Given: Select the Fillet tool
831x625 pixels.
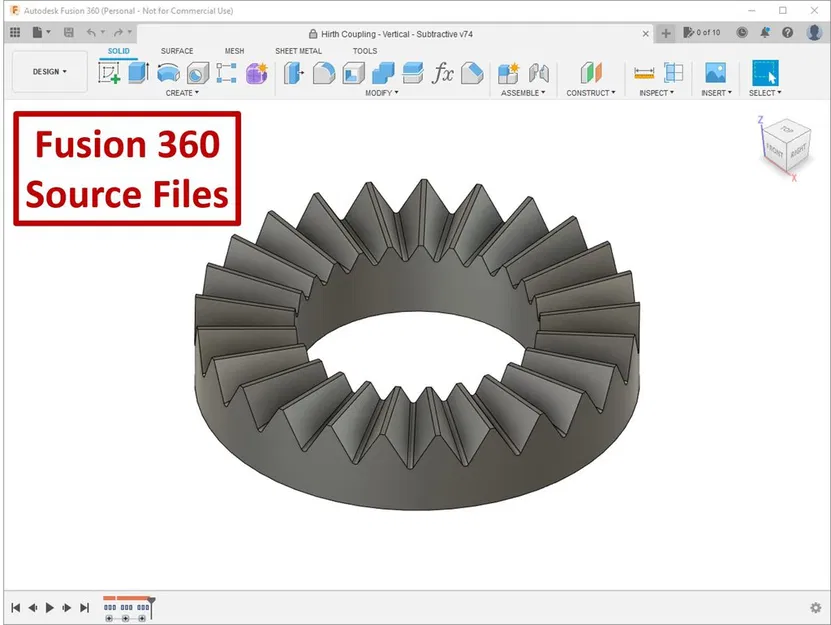Looking at the screenshot, I should click(x=324, y=73).
